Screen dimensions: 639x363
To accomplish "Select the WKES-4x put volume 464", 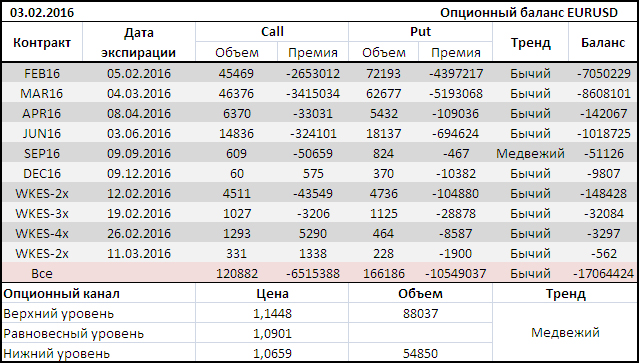I will (x=383, y=233).
